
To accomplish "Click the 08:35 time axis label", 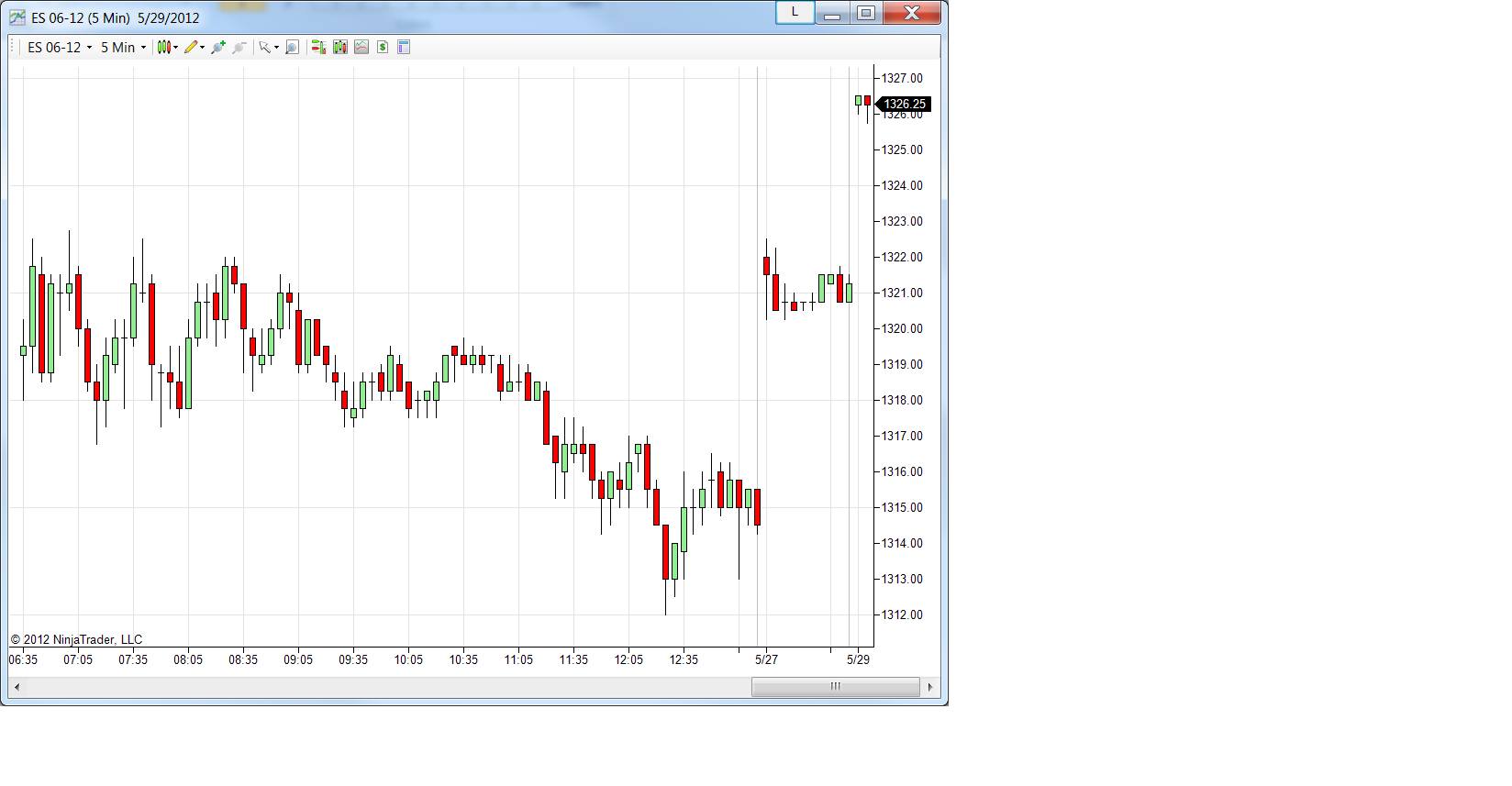I will coord(243,660).
